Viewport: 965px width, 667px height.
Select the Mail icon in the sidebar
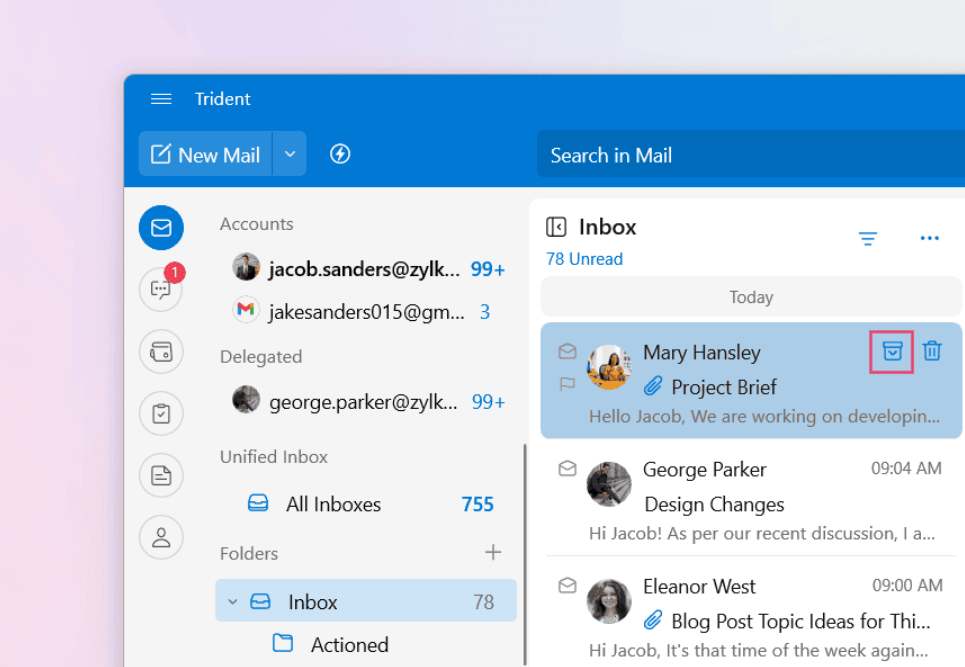(x=161, y=228)
